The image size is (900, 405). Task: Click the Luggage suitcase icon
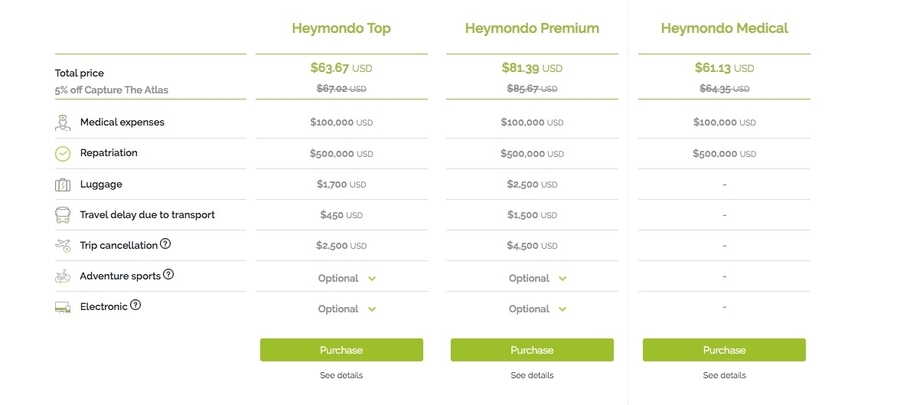click(63, 185)
